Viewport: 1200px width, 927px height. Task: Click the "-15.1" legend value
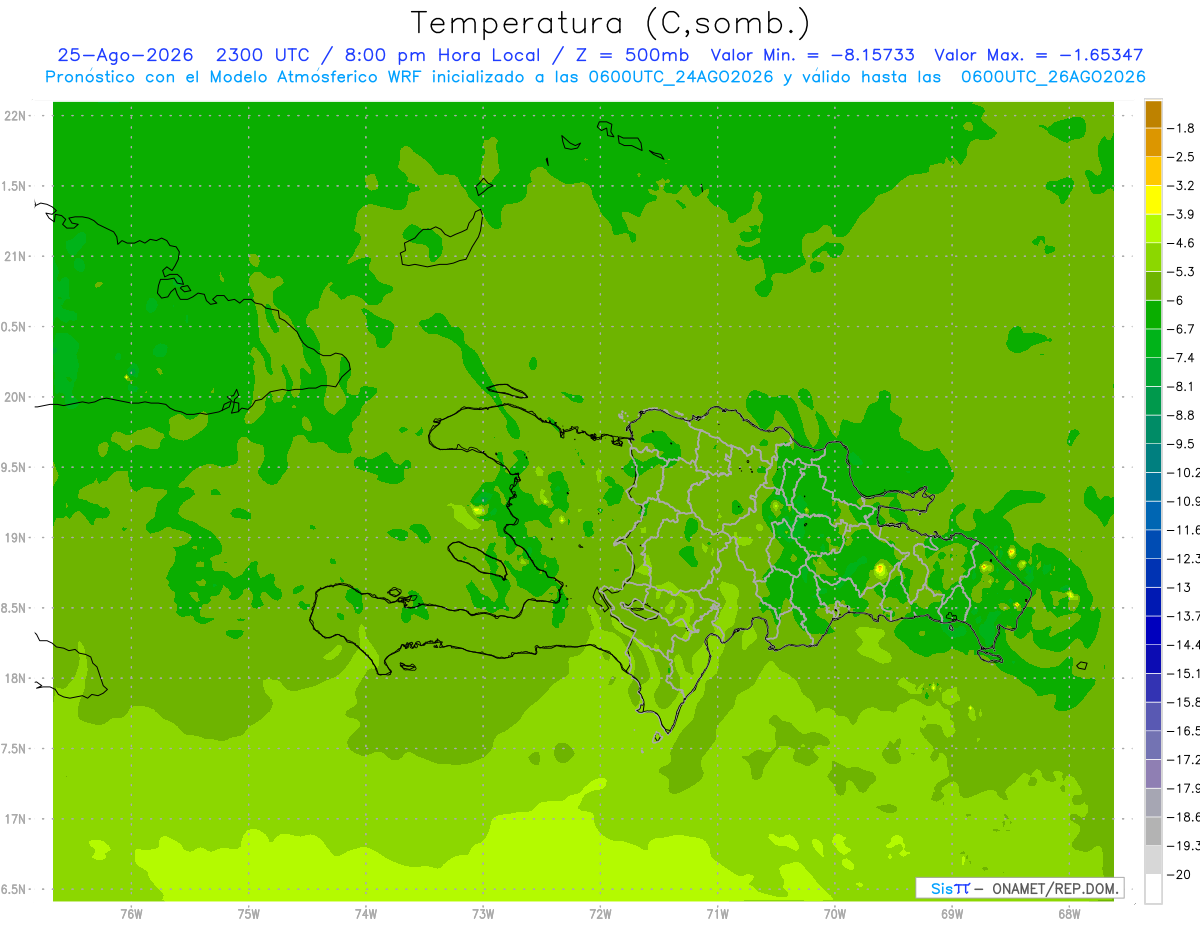point(1185,673)
